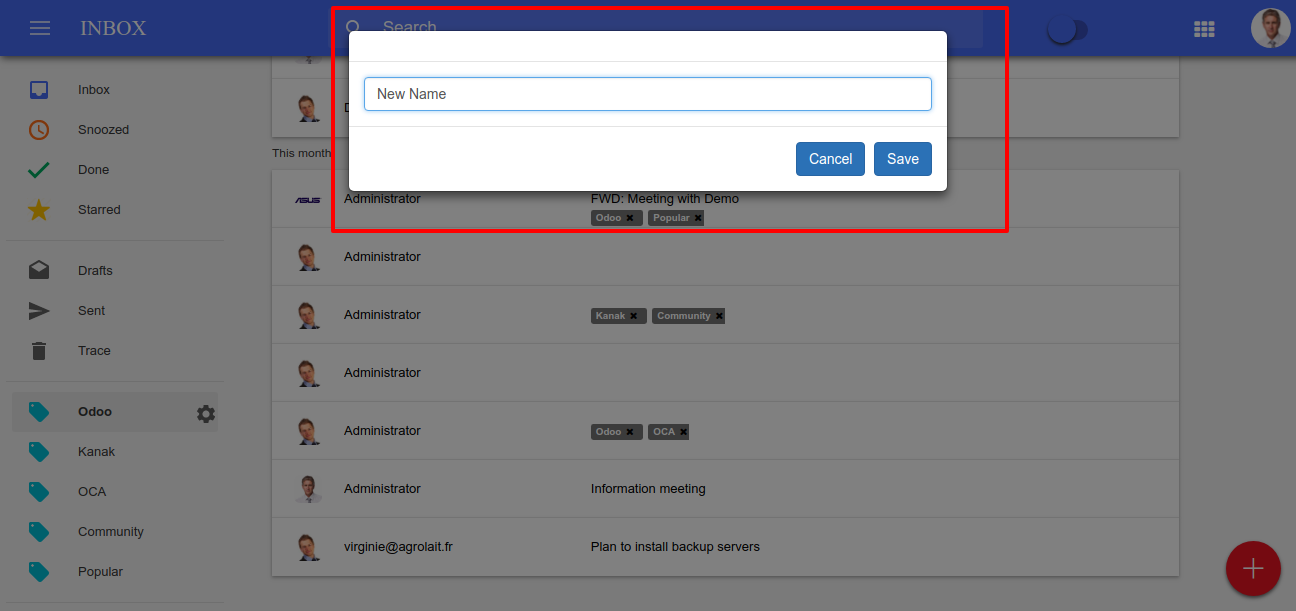Select Done in the sidebar
The width and height of the screenshot is (1296, 611).
[x=94, y=170]
